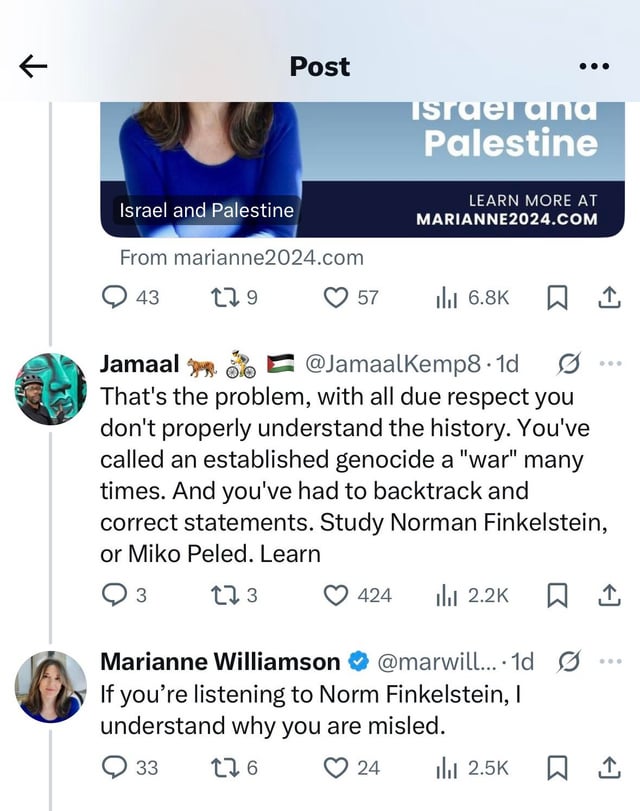View analytics showing 2.5K views
This screenshot has height=811, width=640.
point(473,768)
